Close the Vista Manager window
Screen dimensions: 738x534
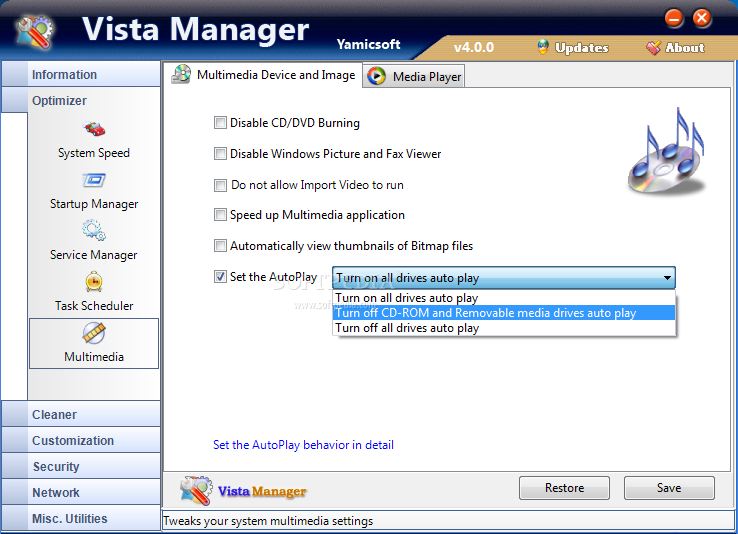click(x=702, y=19)
